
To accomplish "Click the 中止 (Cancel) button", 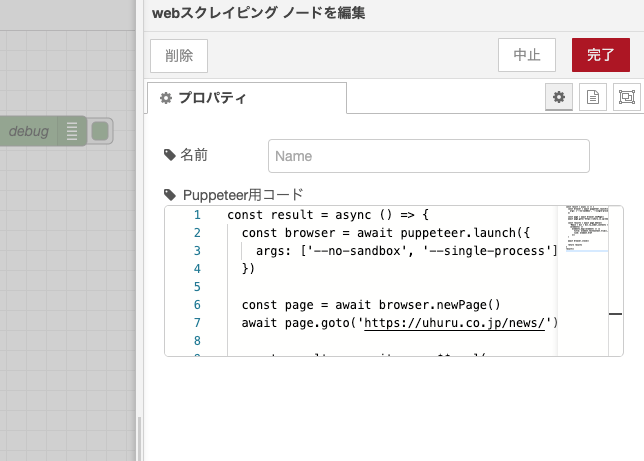I will click(527, 55).
